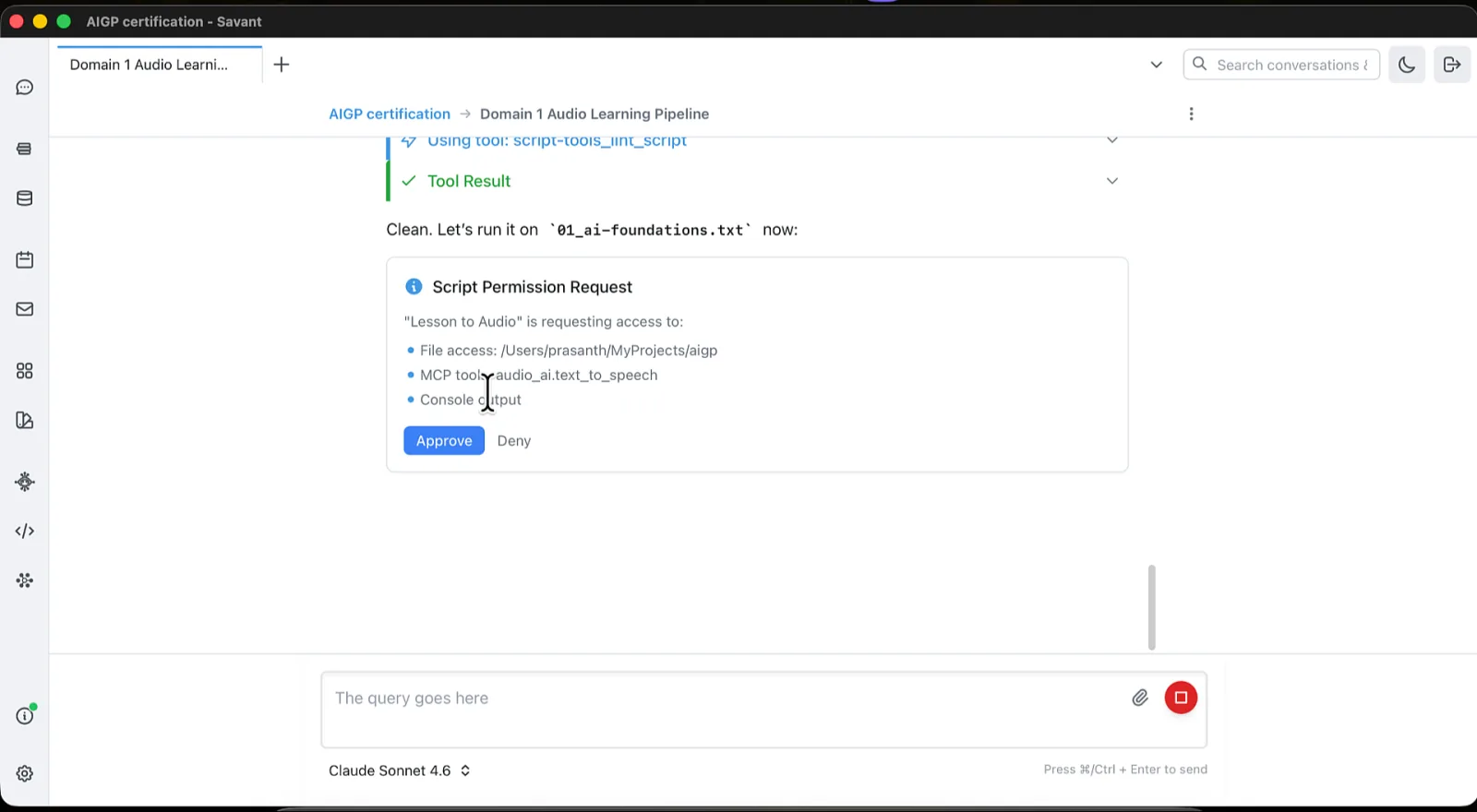Click the sign-out icon at top right
Screen dimensions: 1477x812
[1452, 65]
